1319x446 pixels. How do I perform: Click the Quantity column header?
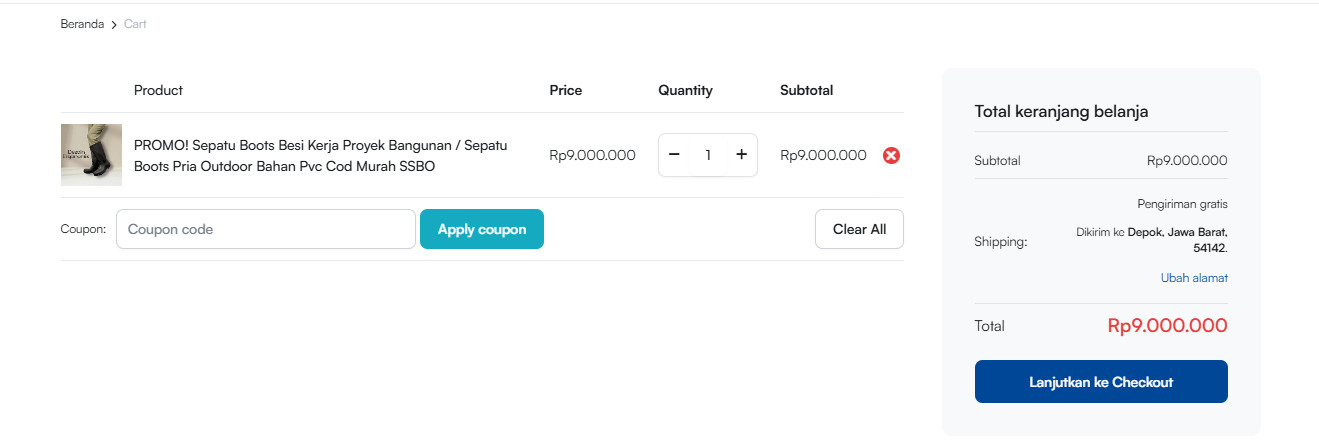click(685, 90)
